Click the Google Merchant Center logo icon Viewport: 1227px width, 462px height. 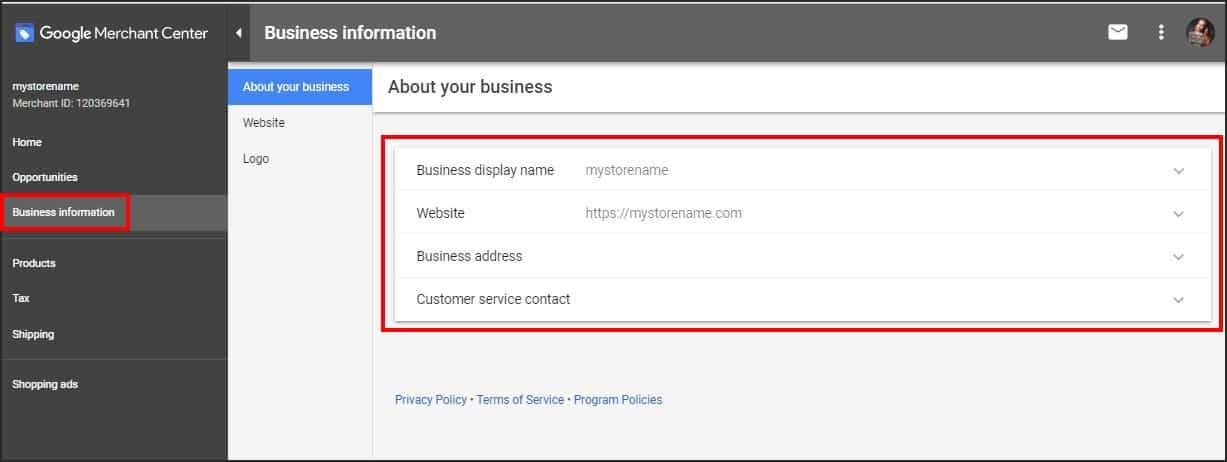(24, 33)
